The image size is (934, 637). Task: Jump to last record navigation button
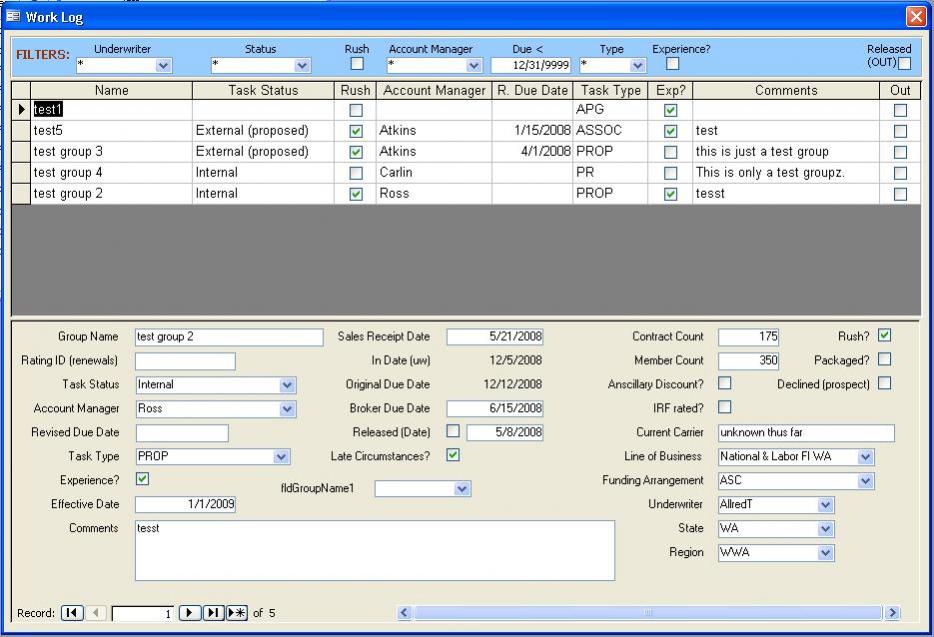point(213,613)
